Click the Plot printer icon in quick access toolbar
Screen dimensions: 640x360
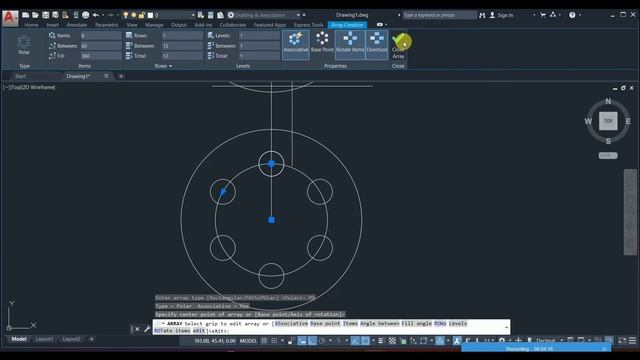coord(85,15)
